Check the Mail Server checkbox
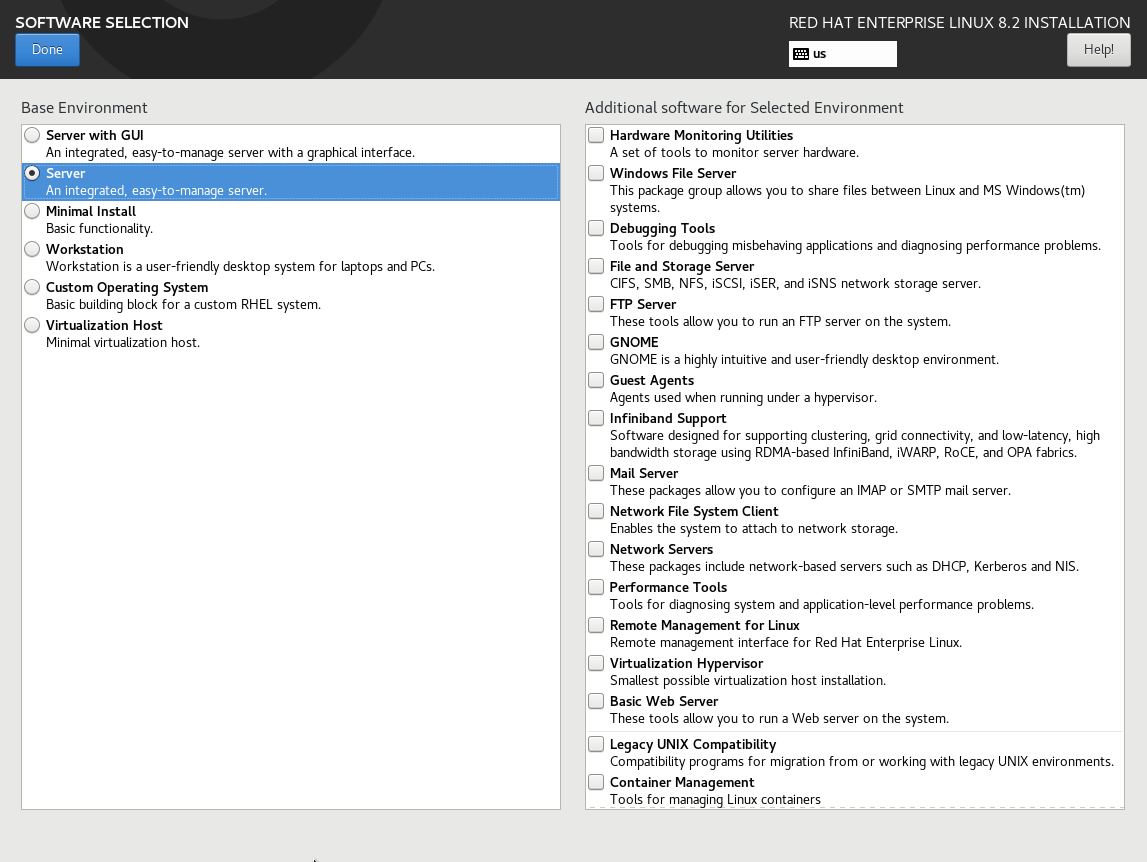 [x=596, y=473]
